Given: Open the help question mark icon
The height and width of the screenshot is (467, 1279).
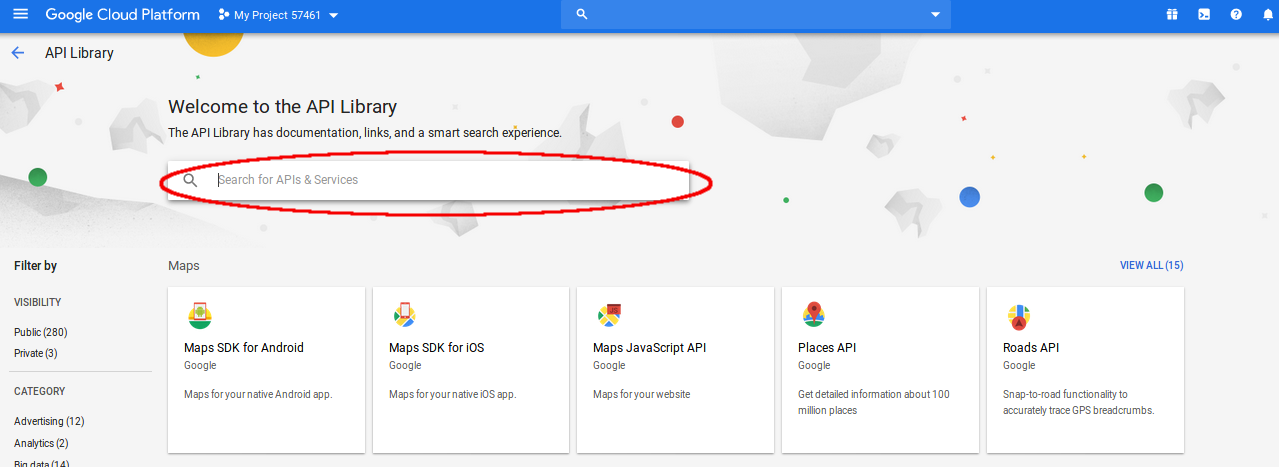Looking at the screenshot, I should pos(1236,14).
